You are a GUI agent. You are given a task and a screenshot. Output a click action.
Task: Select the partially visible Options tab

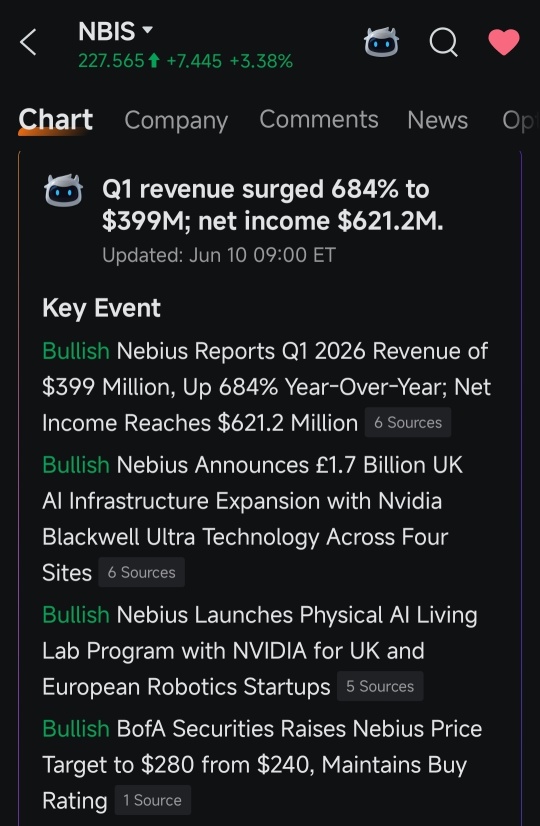click(519, 121)
